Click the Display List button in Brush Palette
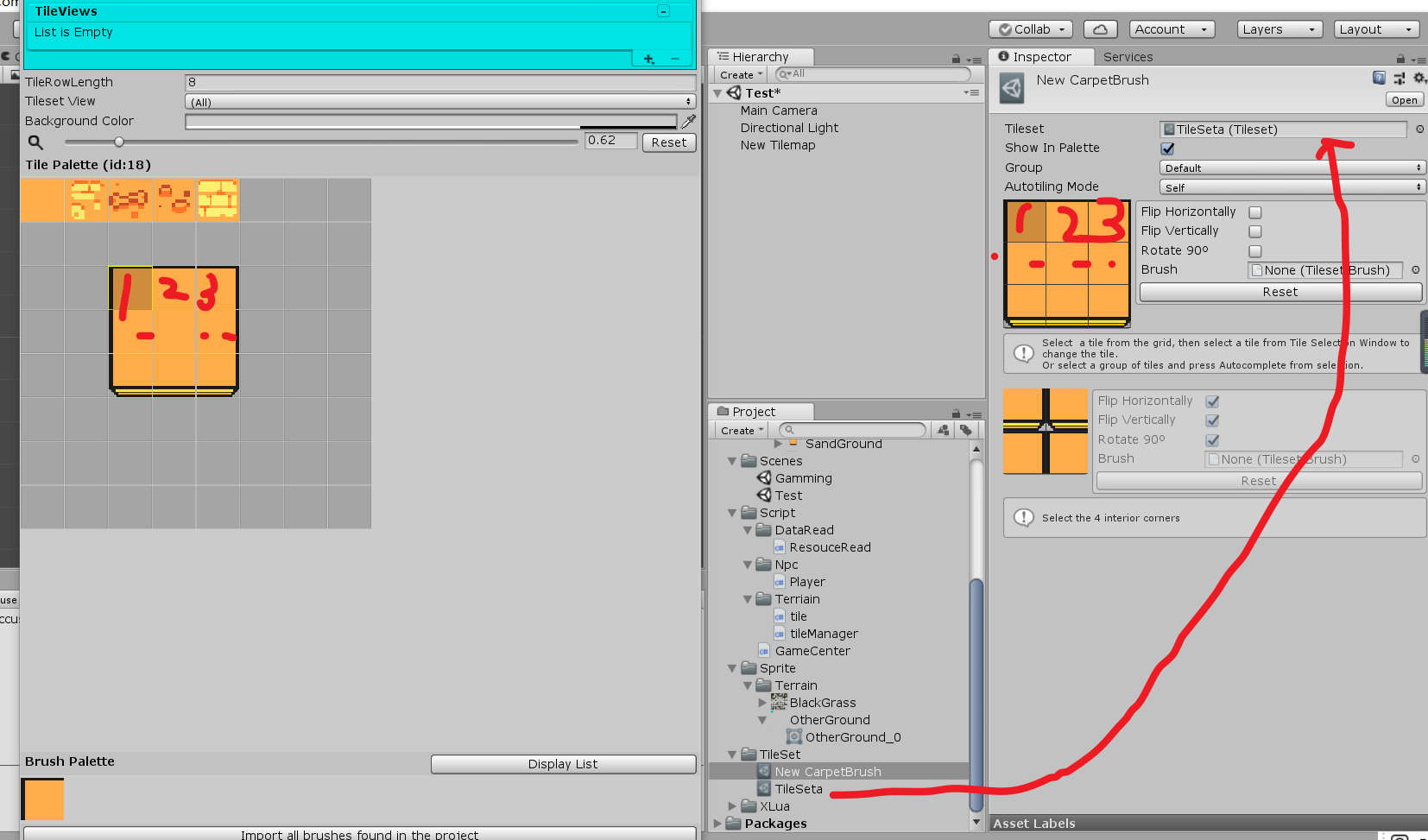The image size is (1428, 840). [562, 763]
